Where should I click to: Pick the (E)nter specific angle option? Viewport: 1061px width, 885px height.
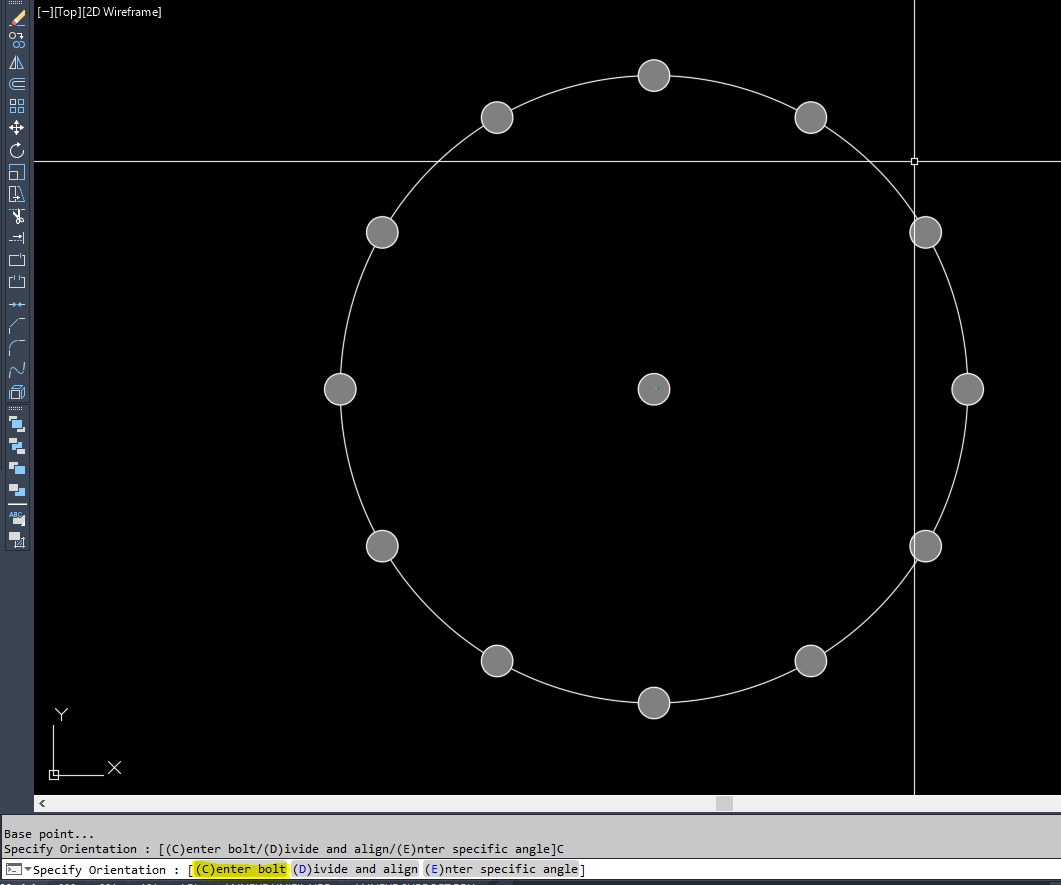click(x=501, y=869)
